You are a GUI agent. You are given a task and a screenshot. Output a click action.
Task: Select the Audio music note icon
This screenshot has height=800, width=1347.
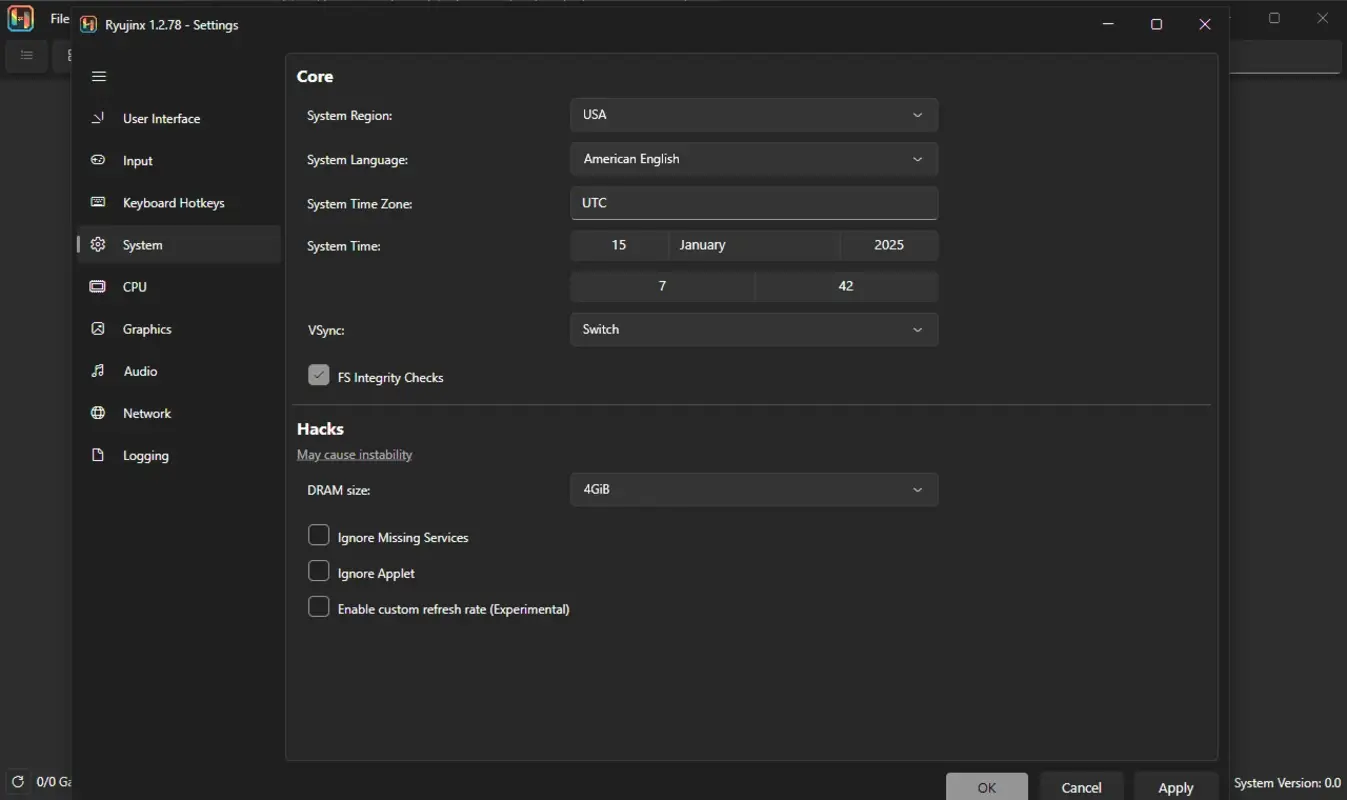[97, 371]
